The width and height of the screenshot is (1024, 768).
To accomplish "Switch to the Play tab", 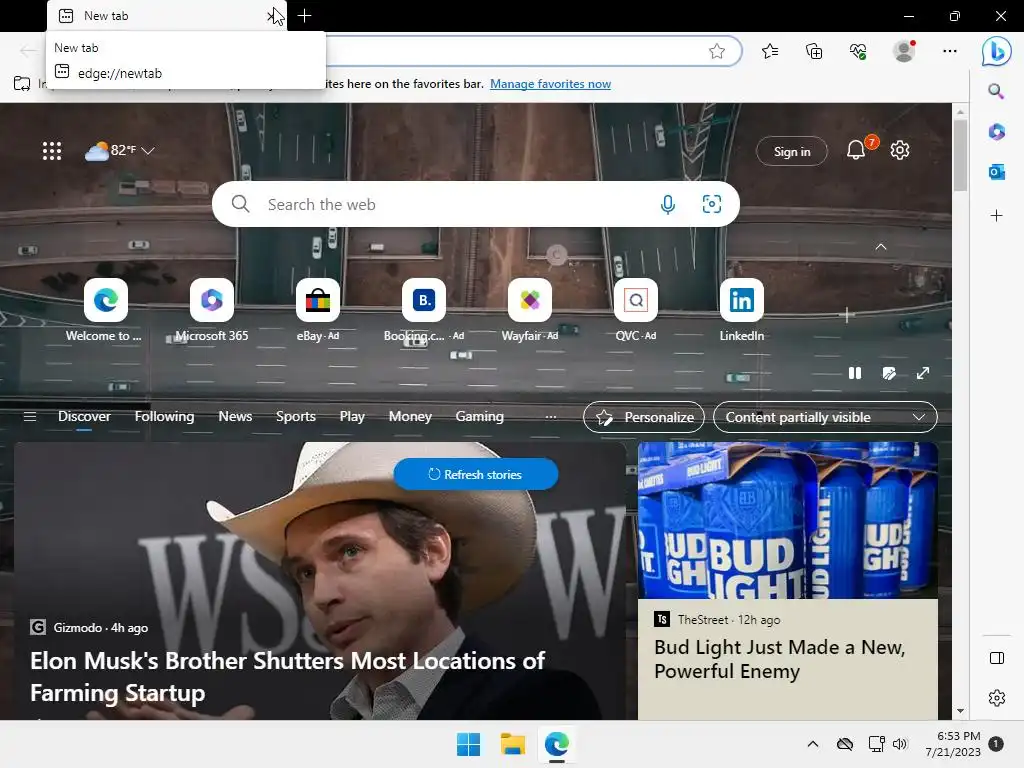I will [x=352, y=417].
